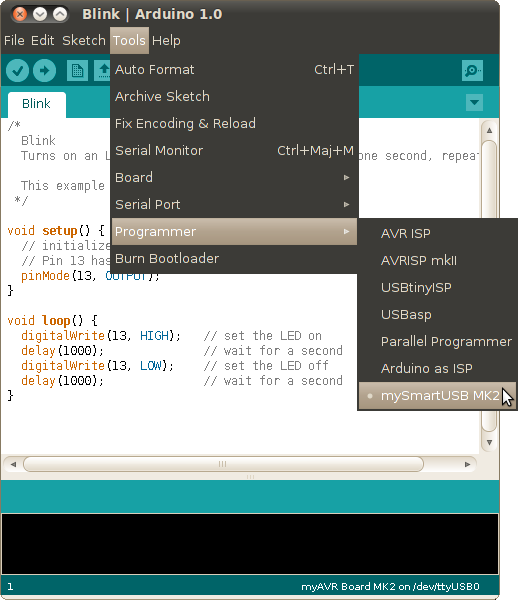Select USBasp programmer
Viewport: 518px width, 600px height.
coord(438,315)
